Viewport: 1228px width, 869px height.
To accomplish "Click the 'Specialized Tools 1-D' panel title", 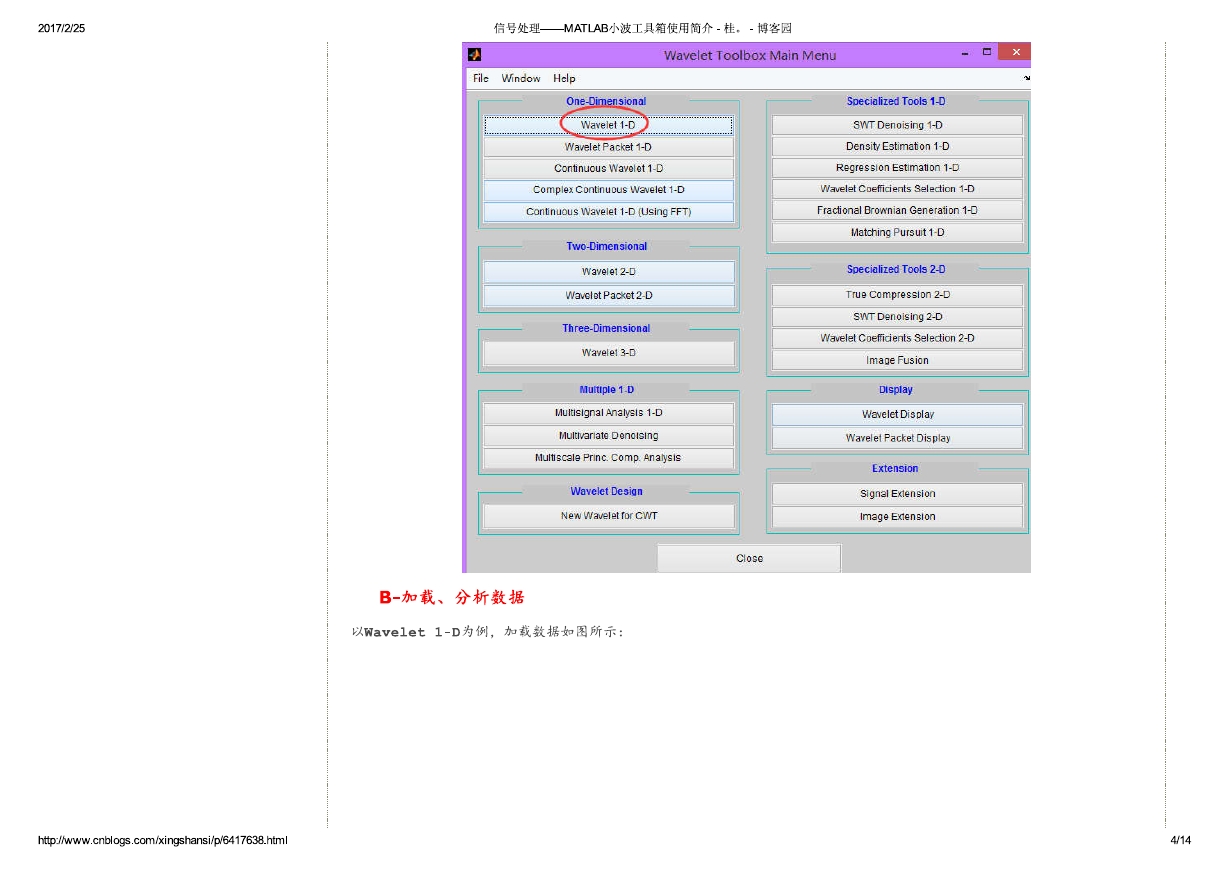I will tap(896, 101).
